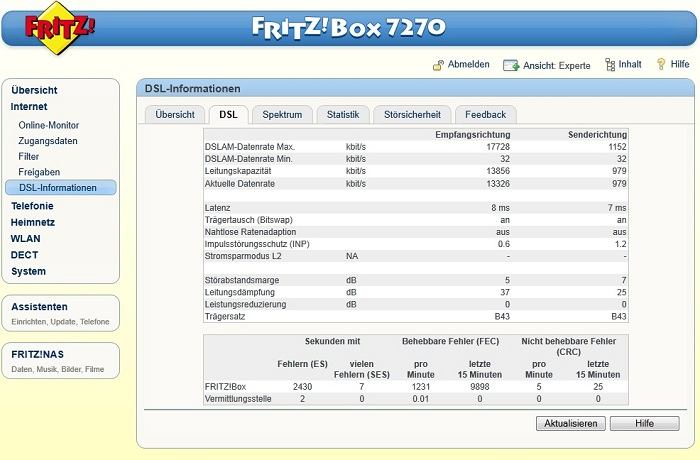Click FRITZ!Box error row label
This screenshot has height=460, width=700.
225,387
